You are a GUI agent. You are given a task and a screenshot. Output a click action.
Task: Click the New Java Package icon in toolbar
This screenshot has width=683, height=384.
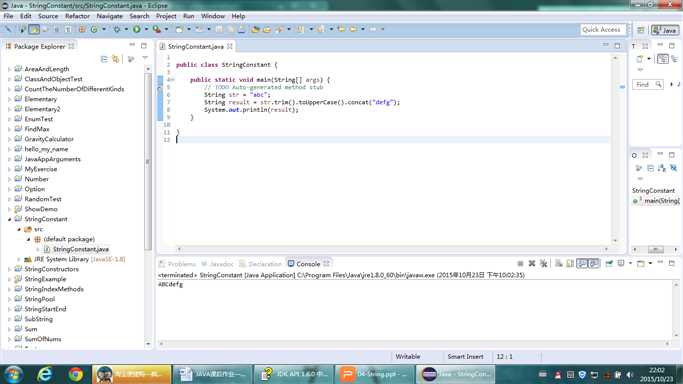[82, 29]
